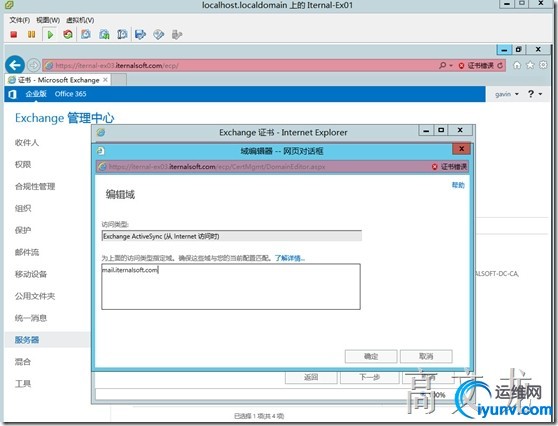Image resolution: width=558 pixels, height=426 pixels.
Task: Open 工具 in the sidebar
Action: point(23,384)
